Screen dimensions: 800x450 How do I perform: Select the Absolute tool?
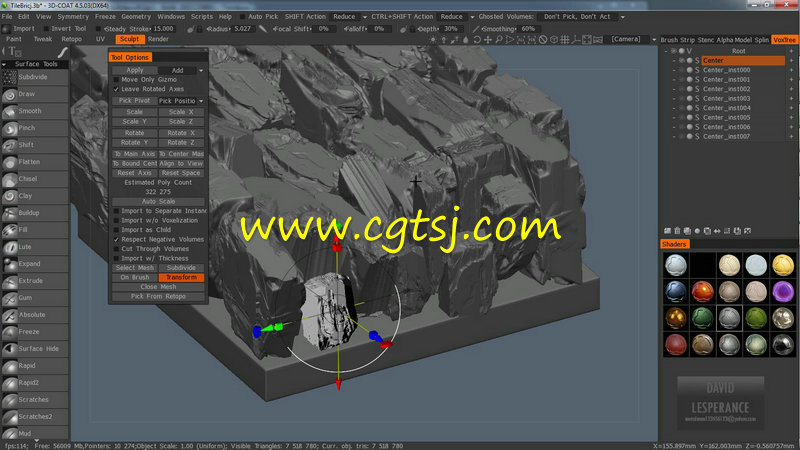click(x=35, y=315)
